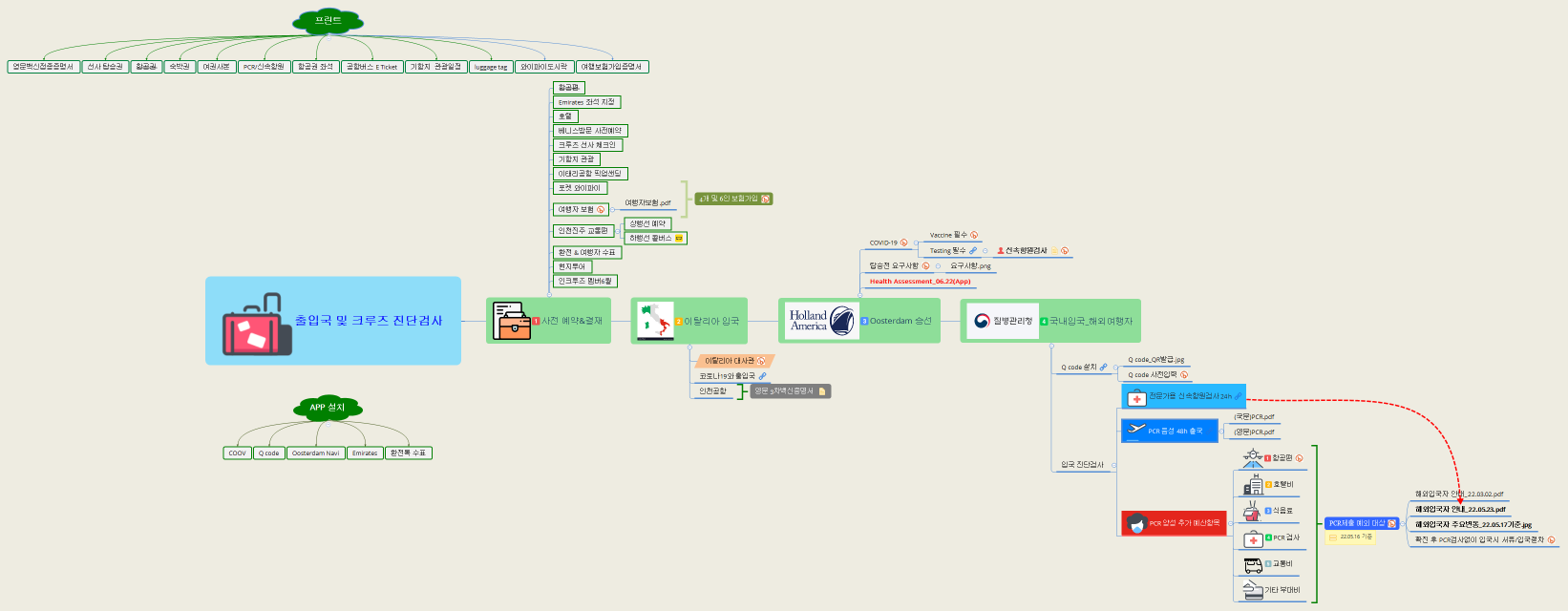The image size is (1568, 611).
Task: Click the hotel building icon beside 호텔비
Action: pos(1252,485)
